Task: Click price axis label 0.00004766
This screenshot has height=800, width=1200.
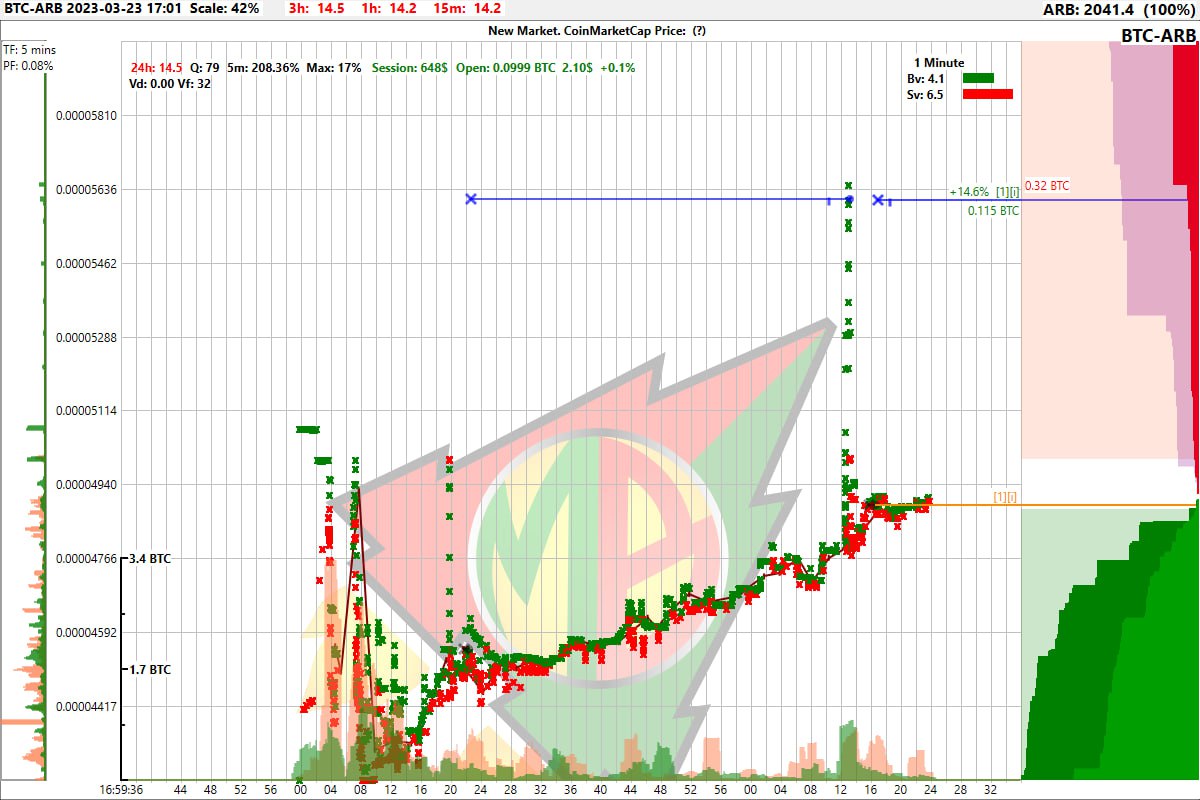Action: [x=87, y=559]
